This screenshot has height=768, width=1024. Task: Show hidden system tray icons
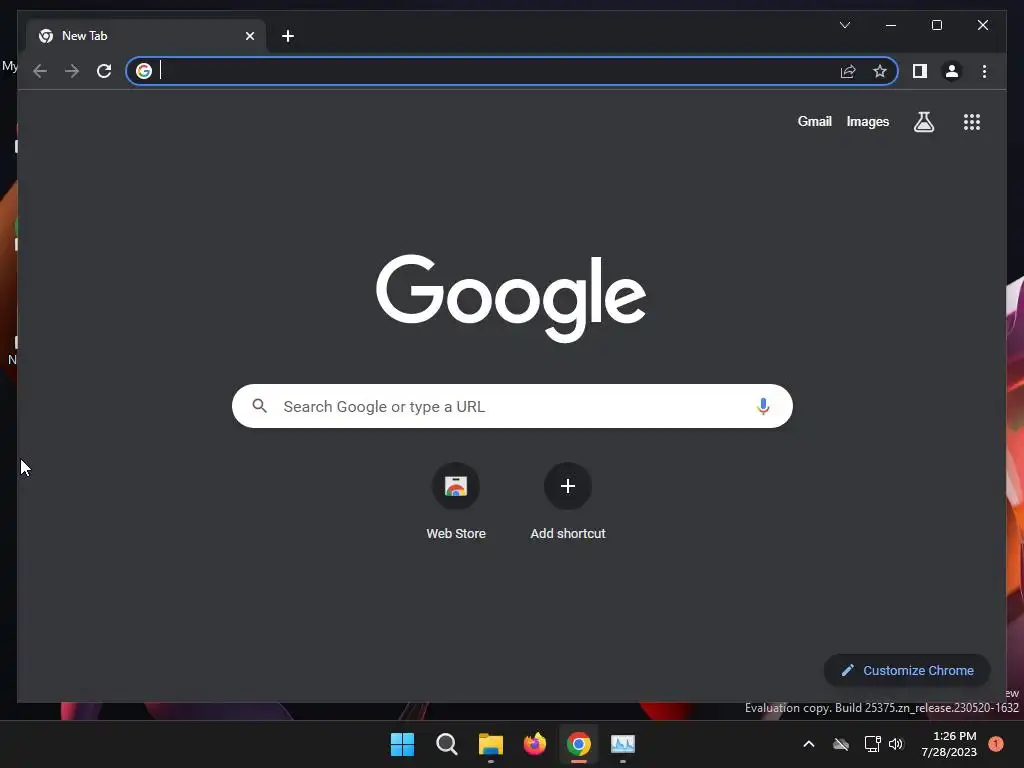(808, 744)
